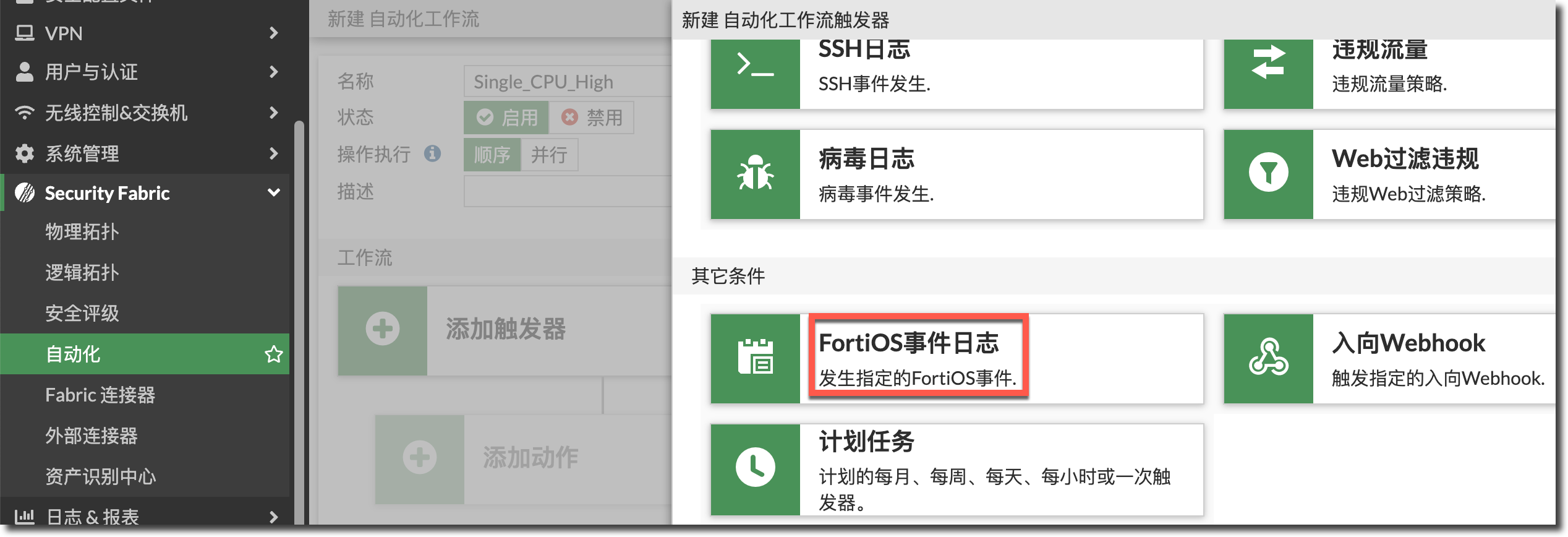Select the scheduled task clock icon
This screenshot has height=537, width=1568.
pyautogui.click(x=755, y=468)
